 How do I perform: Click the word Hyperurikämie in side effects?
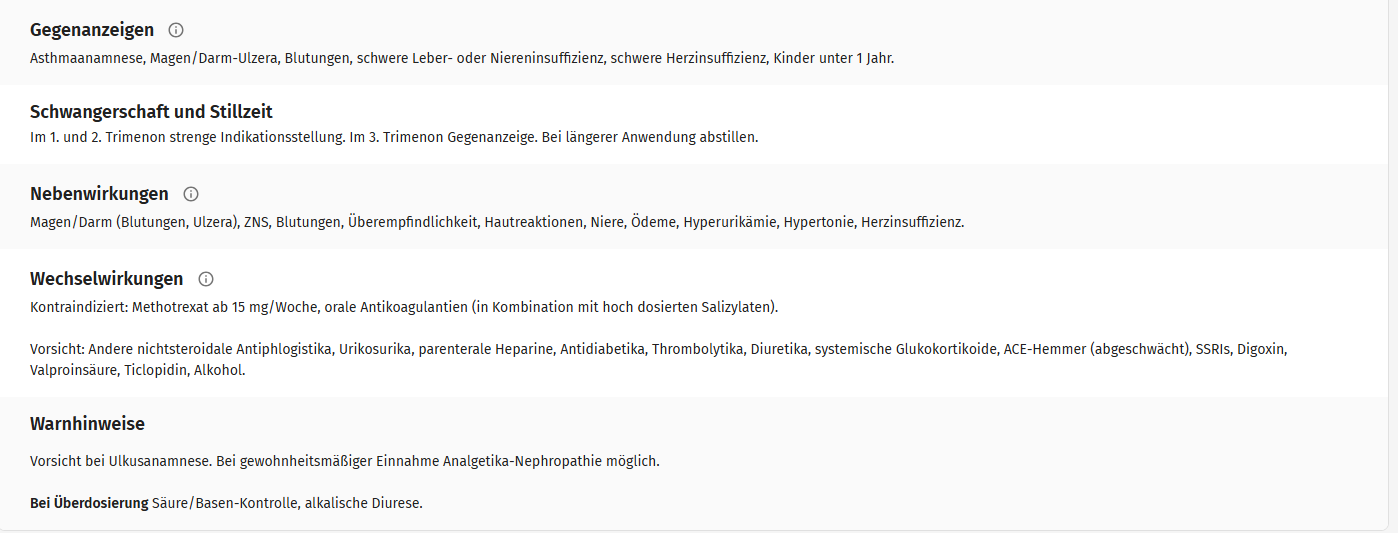click(x=730, y=222)
